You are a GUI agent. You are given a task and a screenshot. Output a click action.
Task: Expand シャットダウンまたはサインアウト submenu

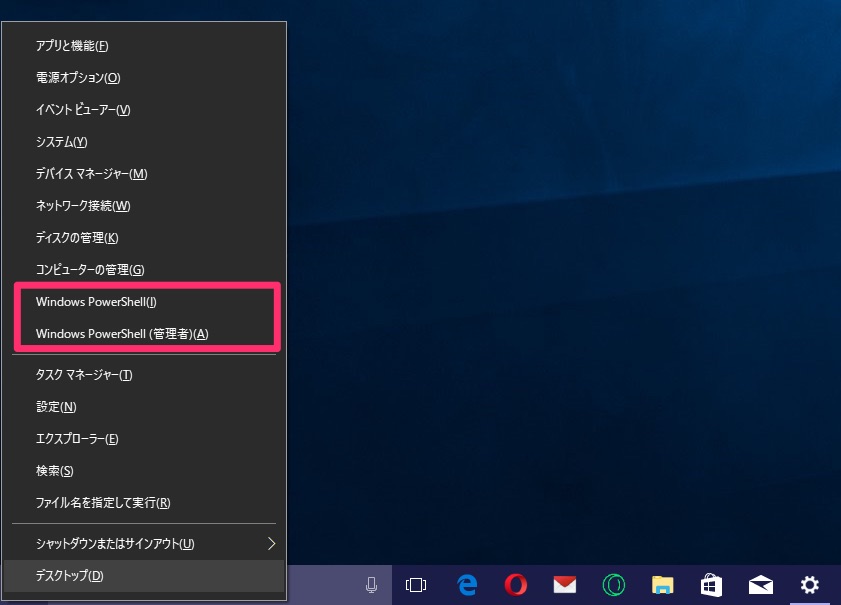tap(144, 544)
